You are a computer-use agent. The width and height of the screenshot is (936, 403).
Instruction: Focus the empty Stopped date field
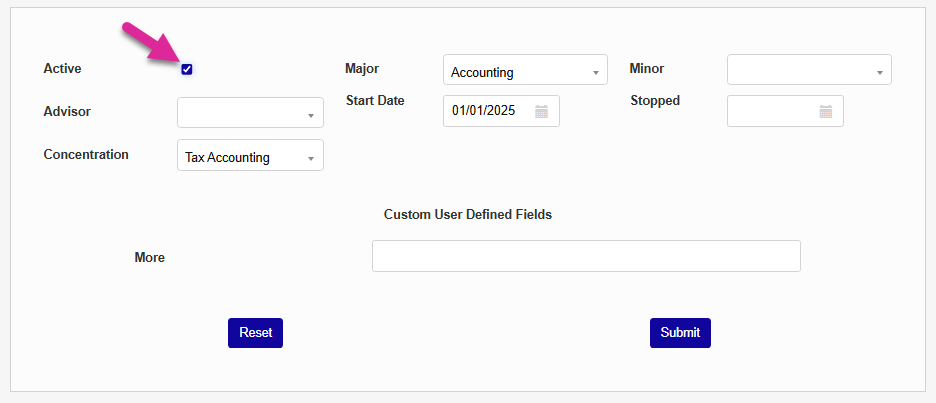coord(772,111)
